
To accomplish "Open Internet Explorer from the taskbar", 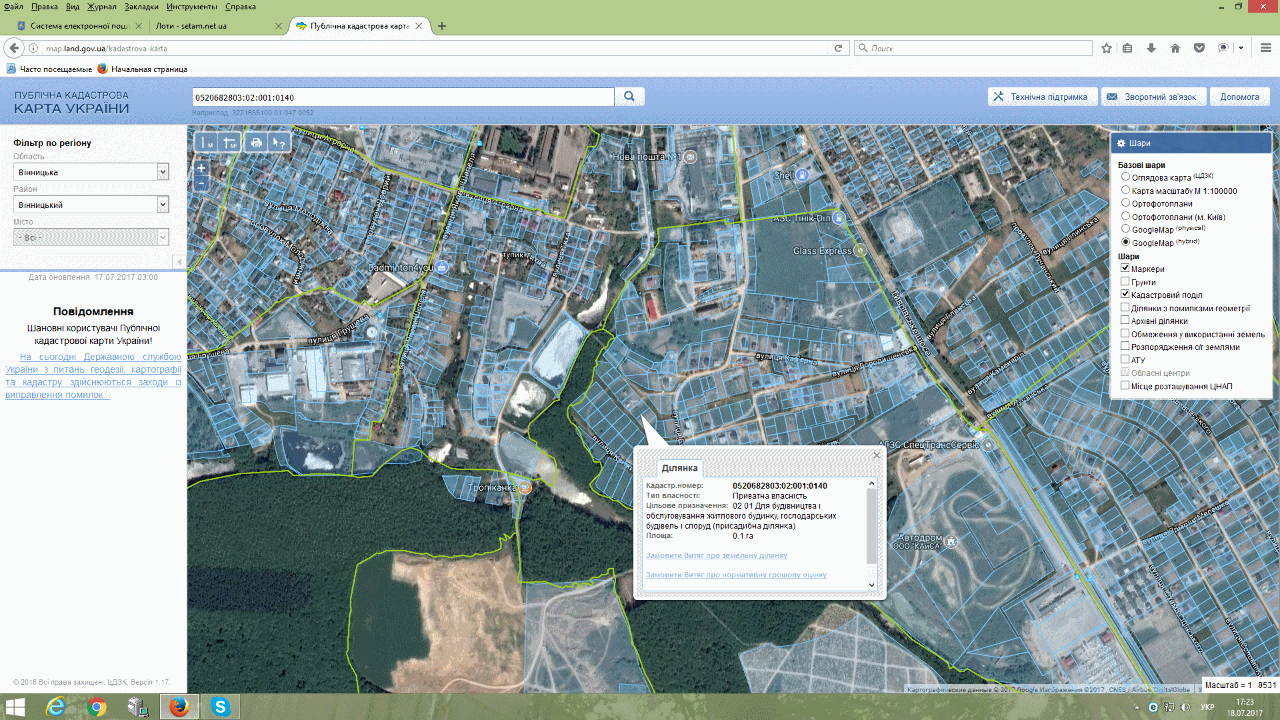I will coord(56,707).
